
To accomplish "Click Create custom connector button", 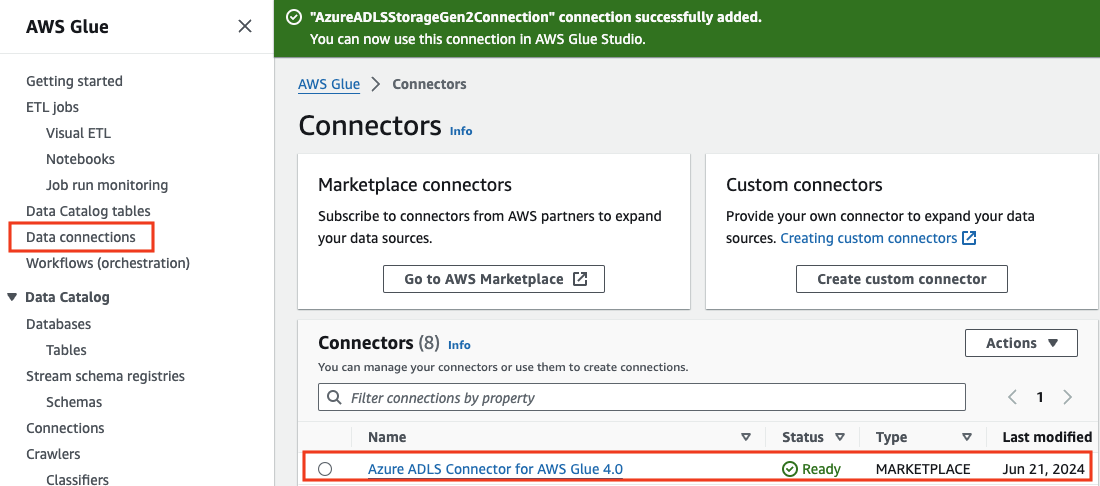I will pos(901,279).
